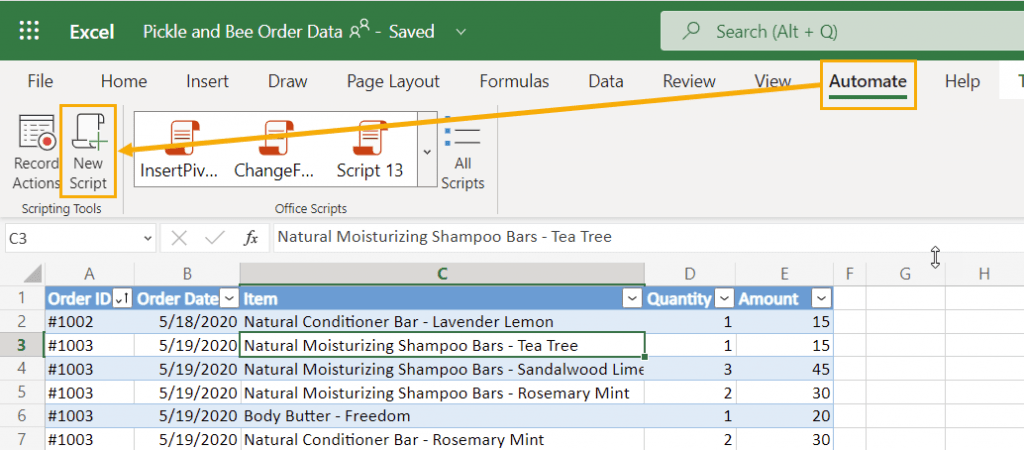Viewport: 1024px width, 450px height.
Task: Click the Amount cell showing 45
Action: [x=784, y=369]
